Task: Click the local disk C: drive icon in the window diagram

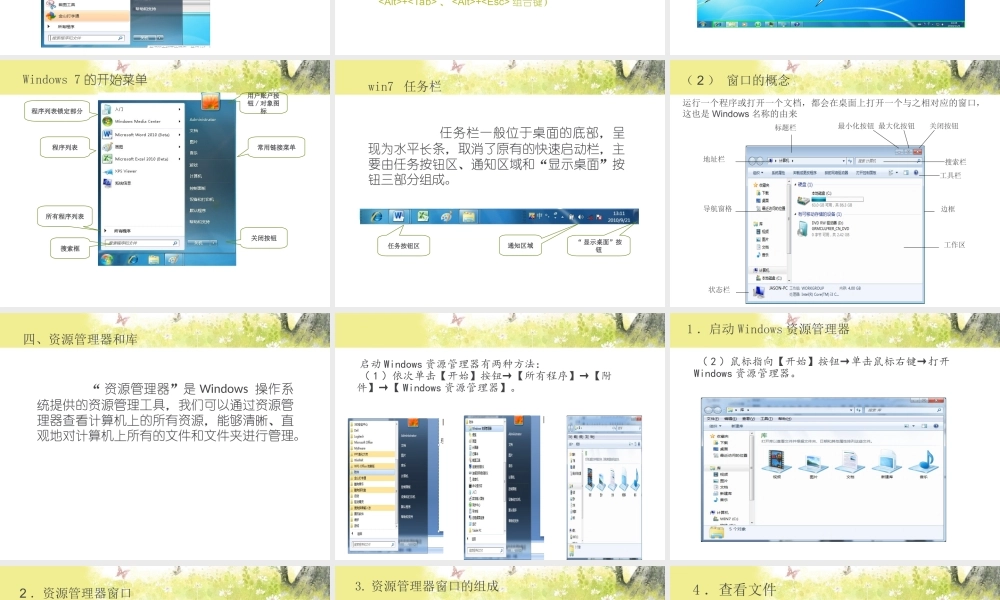Action: (803, 200)
